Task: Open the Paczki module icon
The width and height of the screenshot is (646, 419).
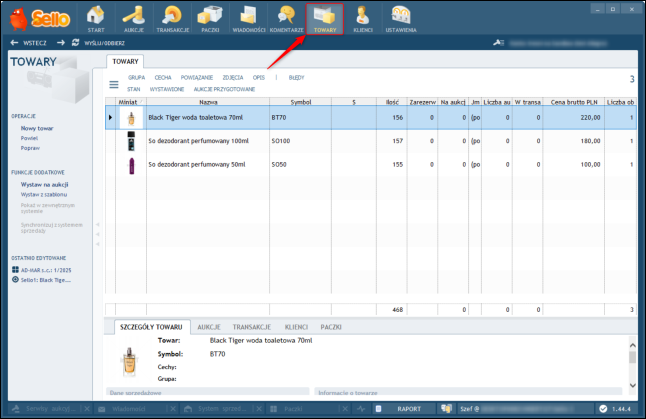Action: (x=210, y=18)
